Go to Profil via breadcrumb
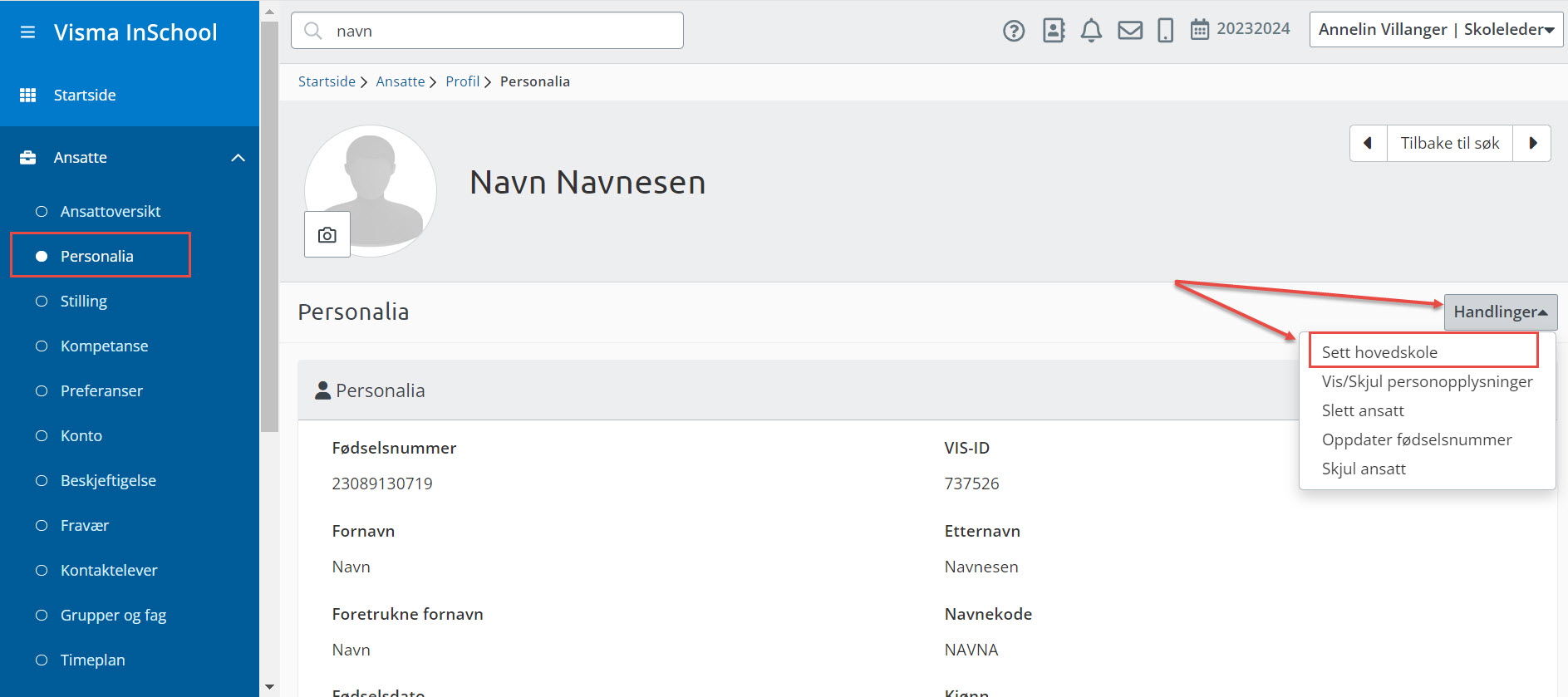This screenshot has width=1568, height=697. (x=462, y=81)
